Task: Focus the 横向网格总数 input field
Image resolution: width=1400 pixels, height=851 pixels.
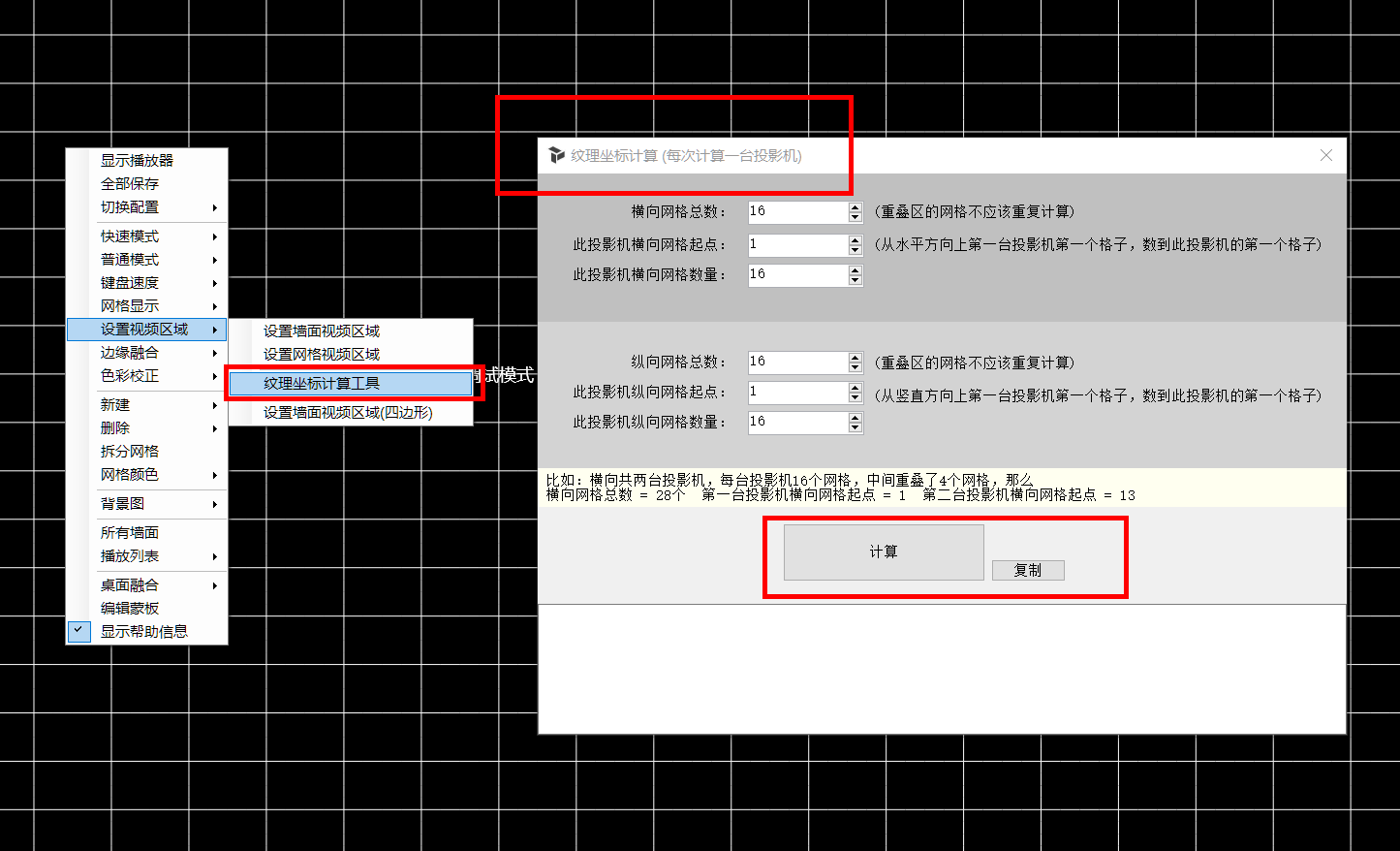Action: pos(797,211)
